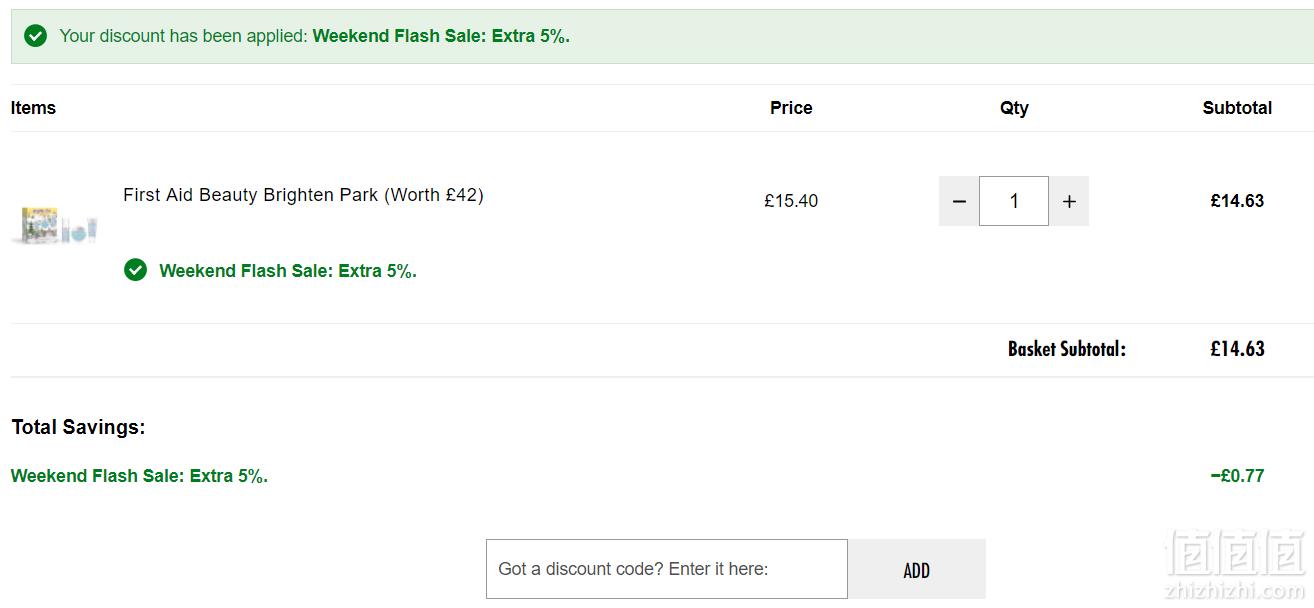
Task: Select the Items column header
Action: coord(33,108)
